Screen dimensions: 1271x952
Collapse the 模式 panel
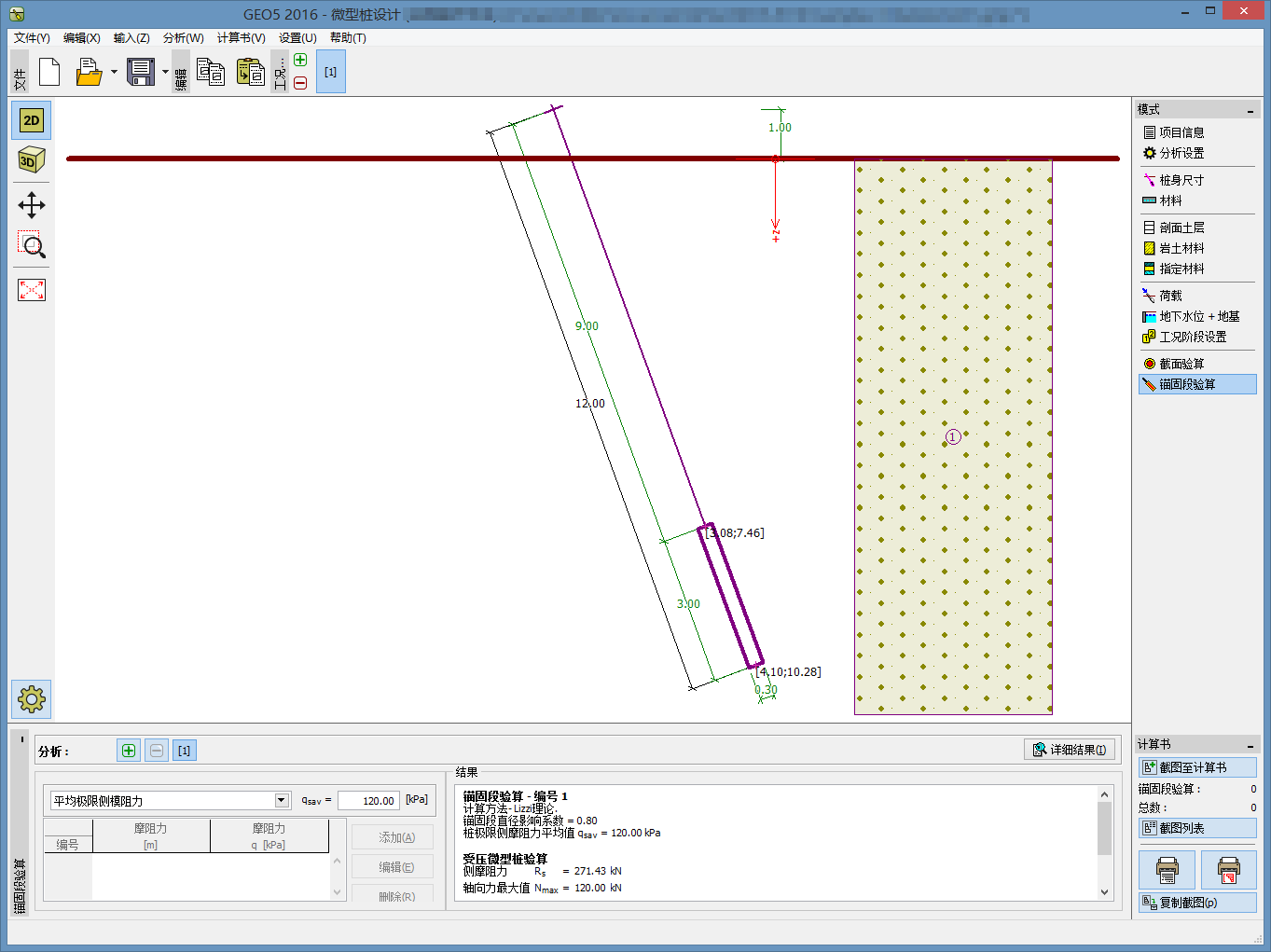(x=1250, y=111)
